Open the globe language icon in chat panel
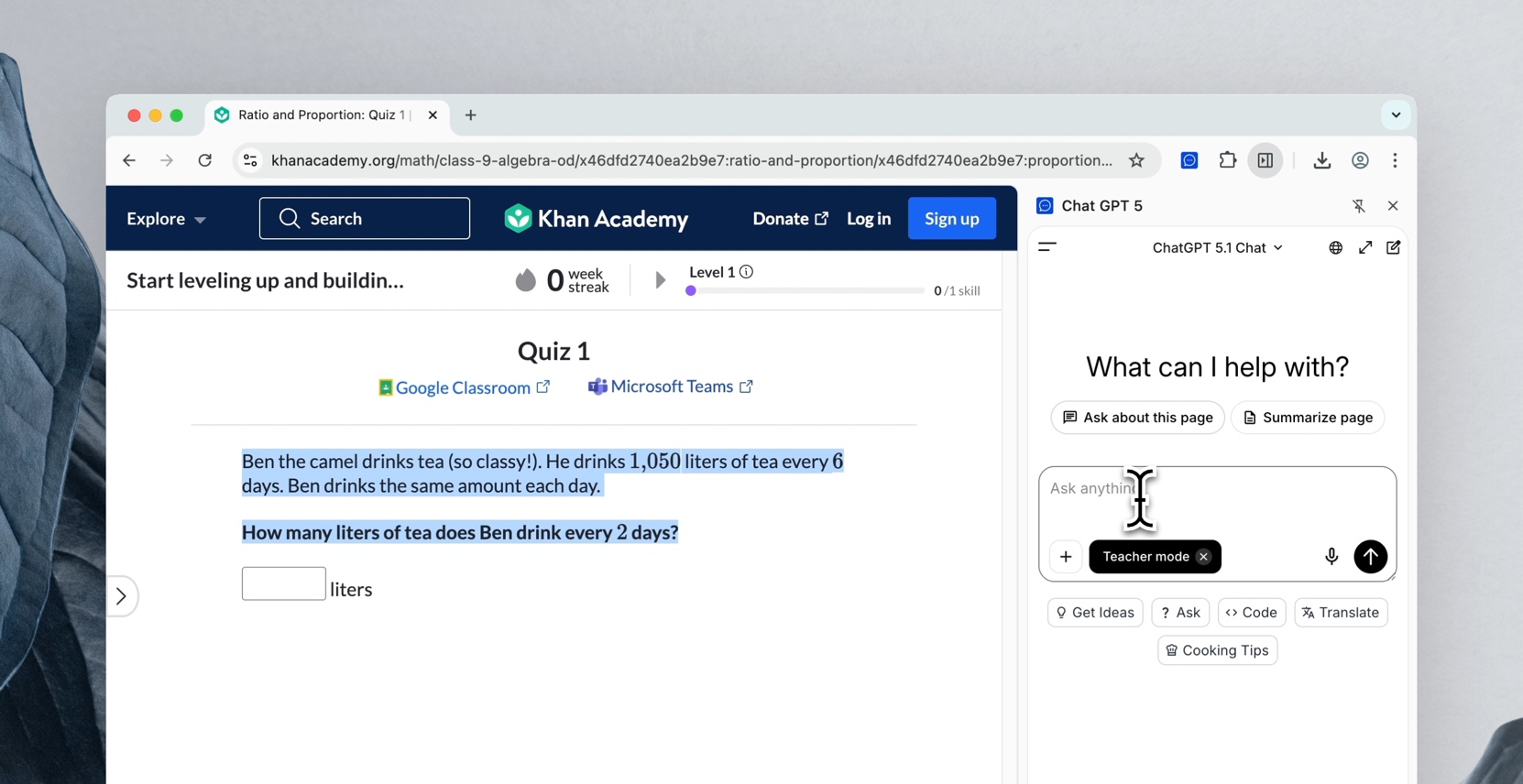Screen dimensions: 1523x784 click(1335, 247)
